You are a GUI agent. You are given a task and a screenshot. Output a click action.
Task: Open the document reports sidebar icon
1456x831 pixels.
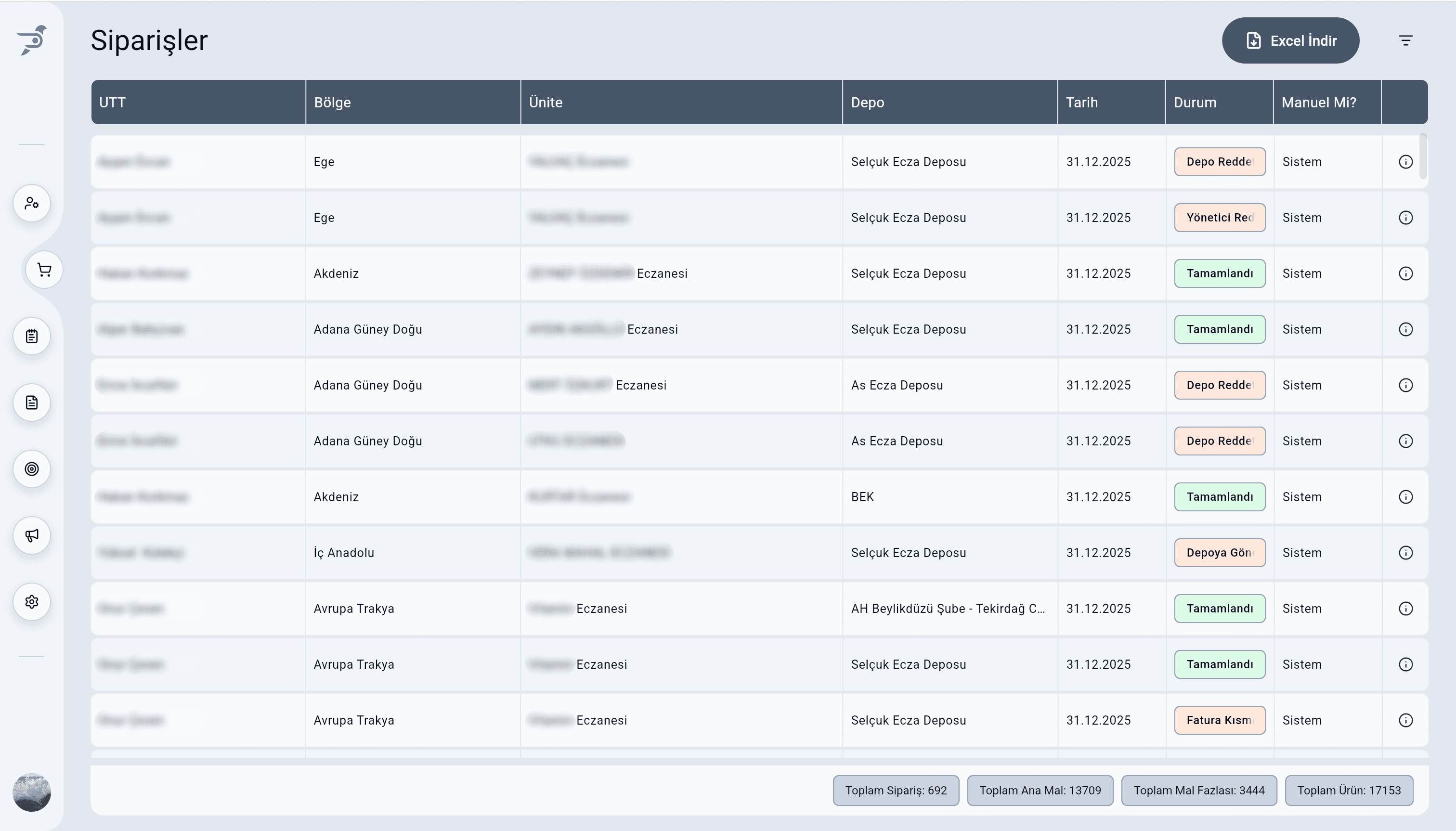(x=32, y=403)
